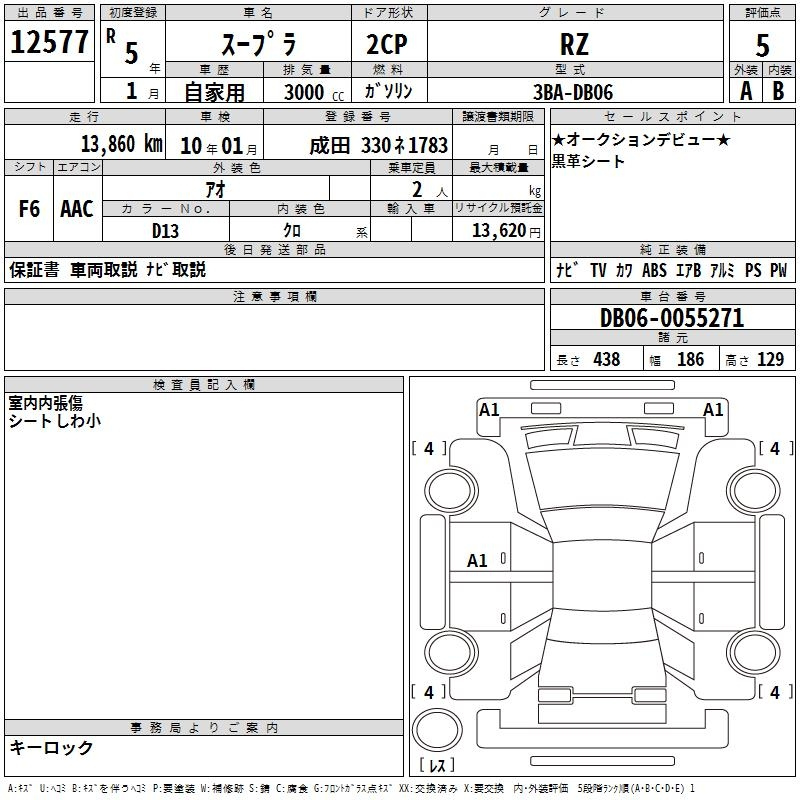
Task: Select the model code 3BA-DB06
Action: point(573,92)
